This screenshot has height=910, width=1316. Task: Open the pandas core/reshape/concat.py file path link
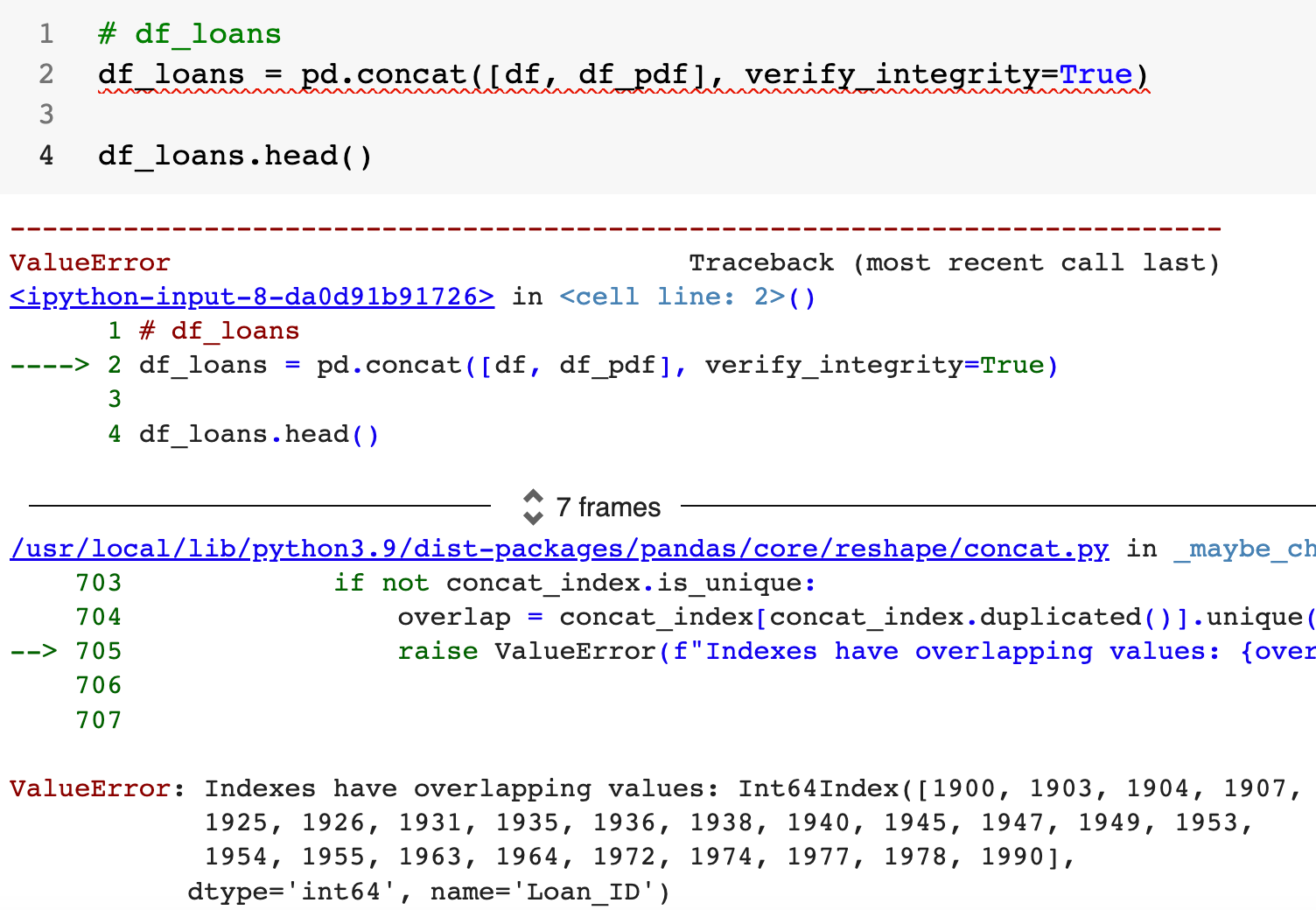(x=559, y=549)
